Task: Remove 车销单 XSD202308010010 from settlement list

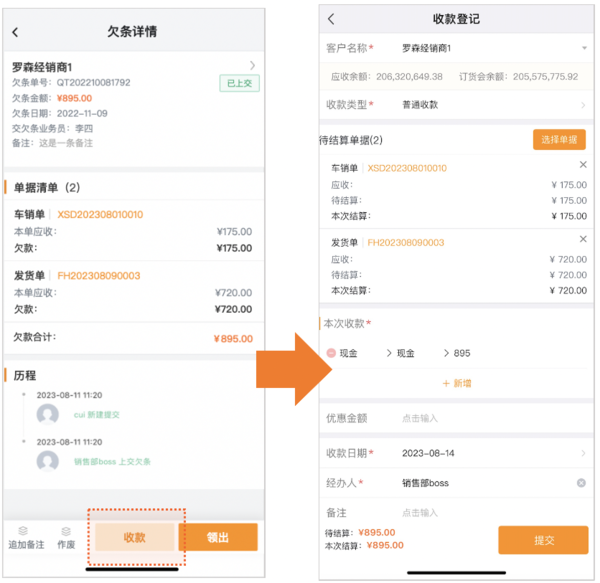Action: pos(583,164)
